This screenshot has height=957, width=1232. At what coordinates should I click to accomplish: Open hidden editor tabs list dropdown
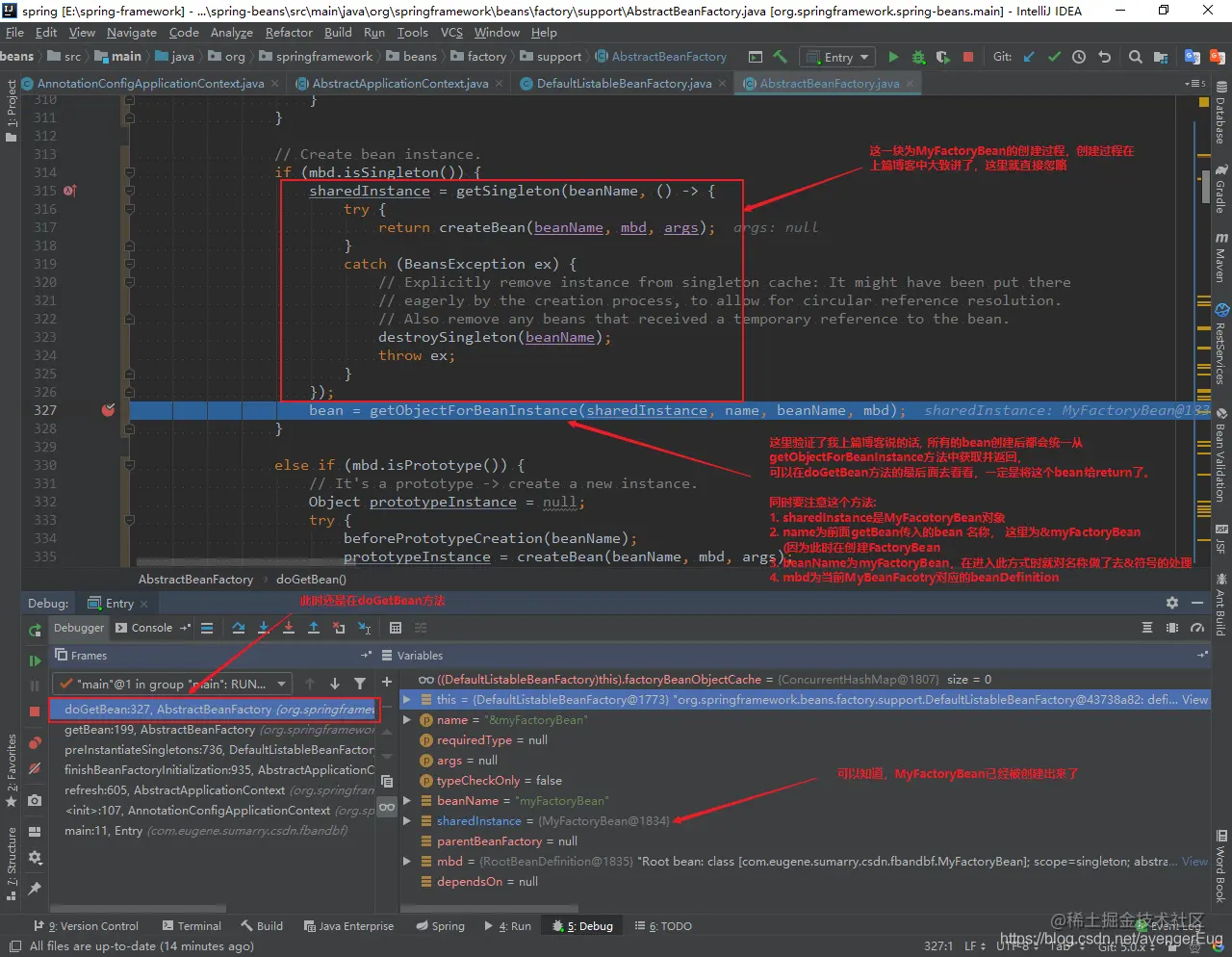(x=1195, y=84)
